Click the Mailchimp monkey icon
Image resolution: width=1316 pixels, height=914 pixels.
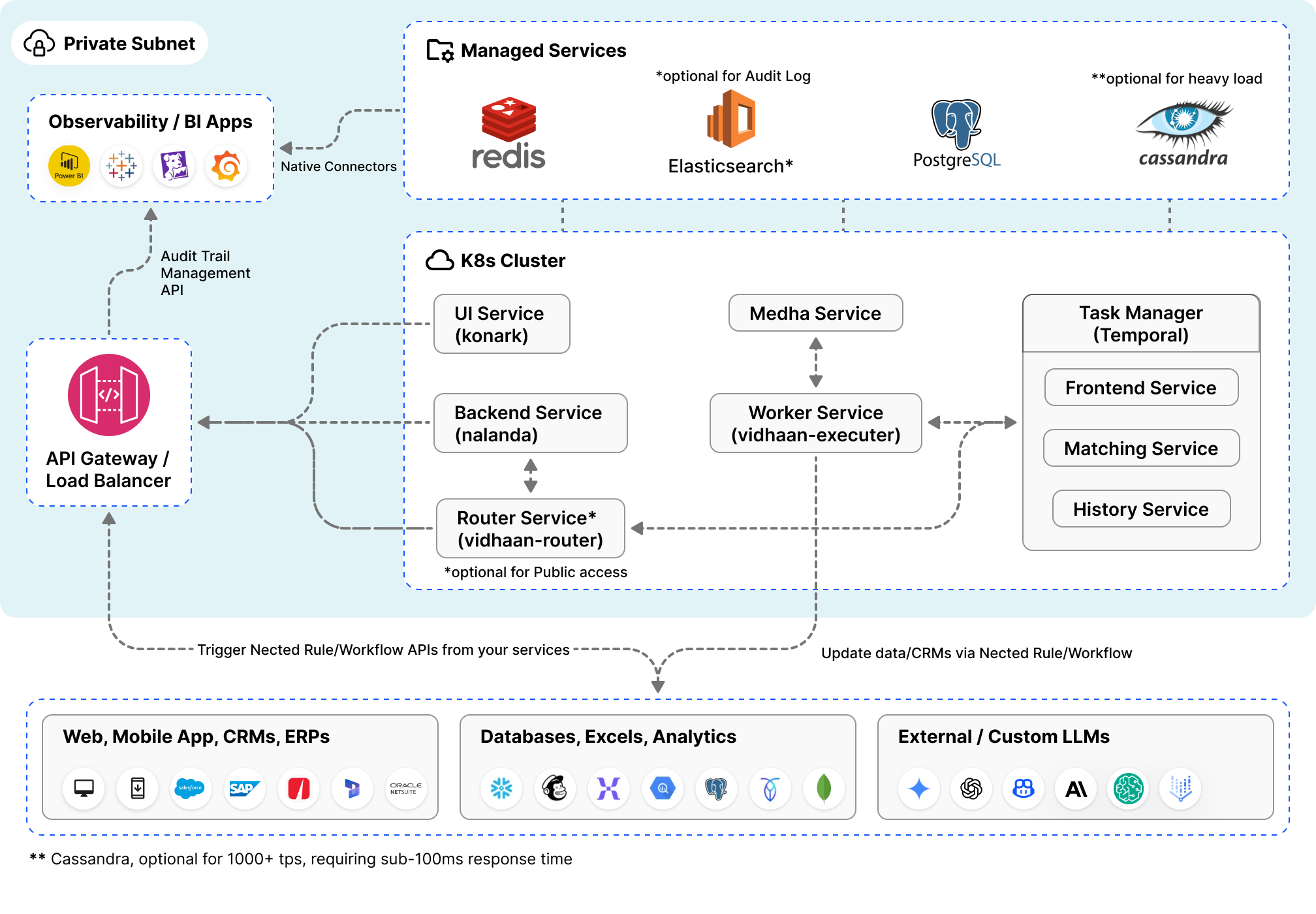(x=555, y=789)
